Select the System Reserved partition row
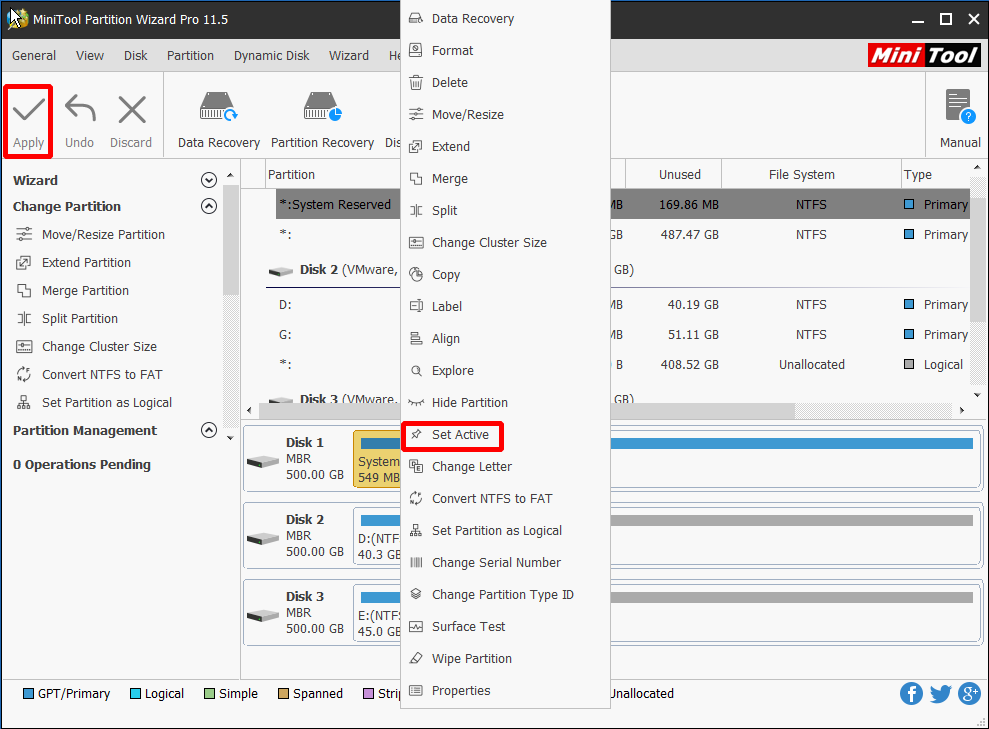Image resolution: width=989 pixels, height=729 pixels. (x=623, y=204)
